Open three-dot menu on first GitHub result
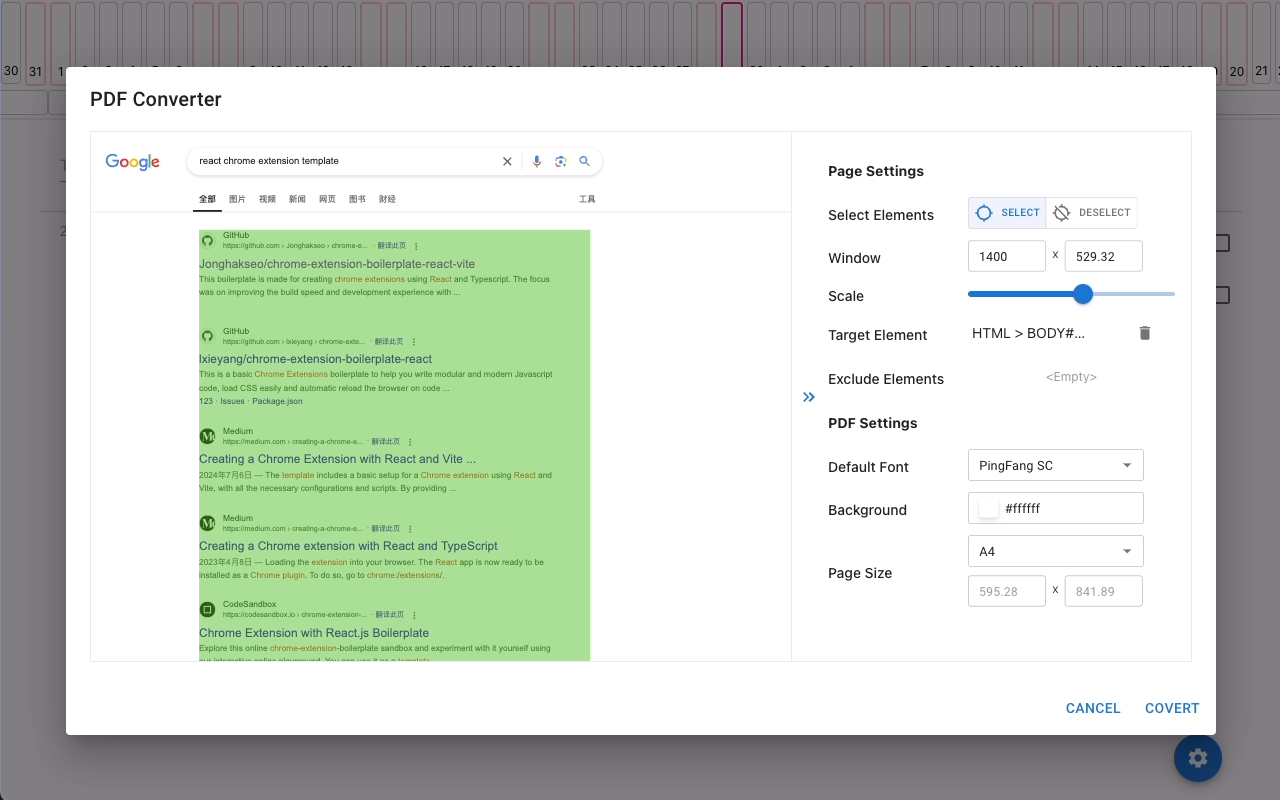 (416, 246)
